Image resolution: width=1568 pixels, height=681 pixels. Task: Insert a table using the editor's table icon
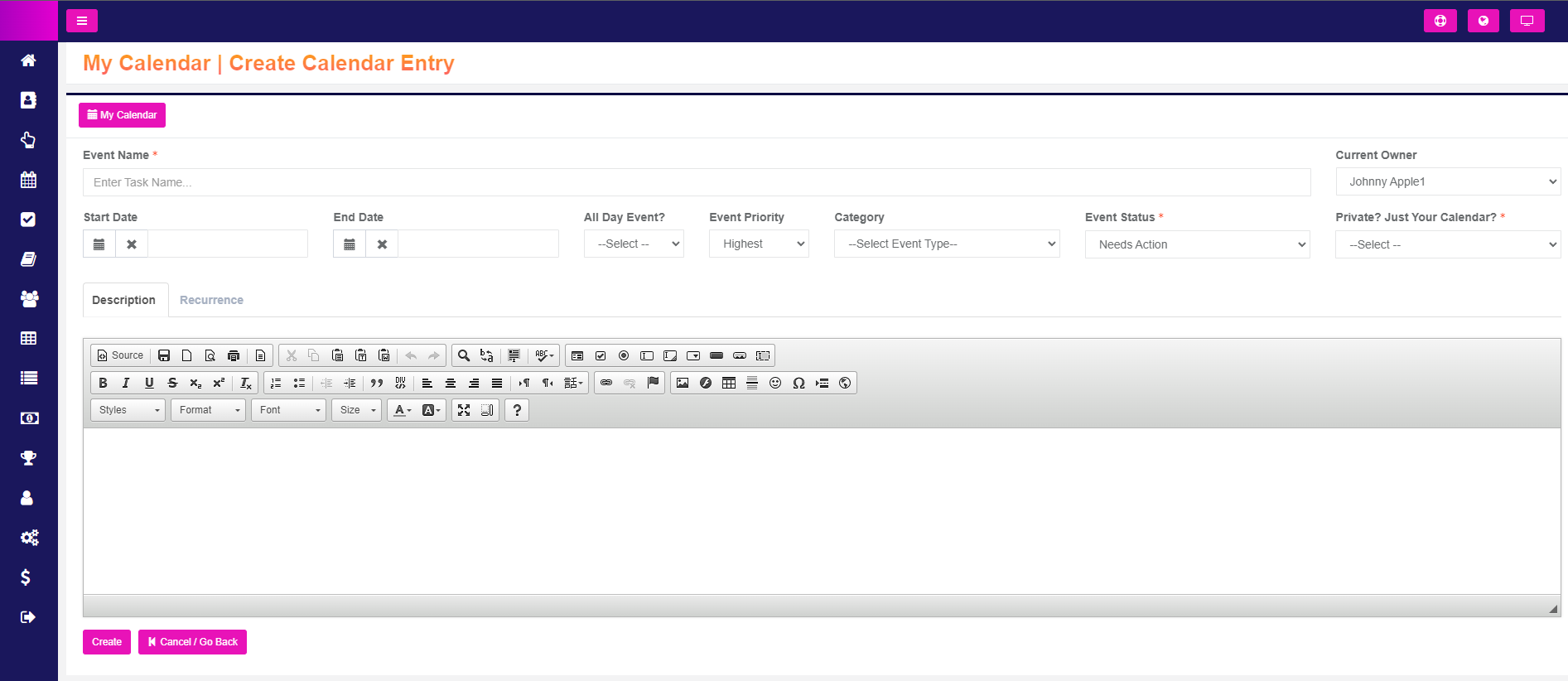729,383
